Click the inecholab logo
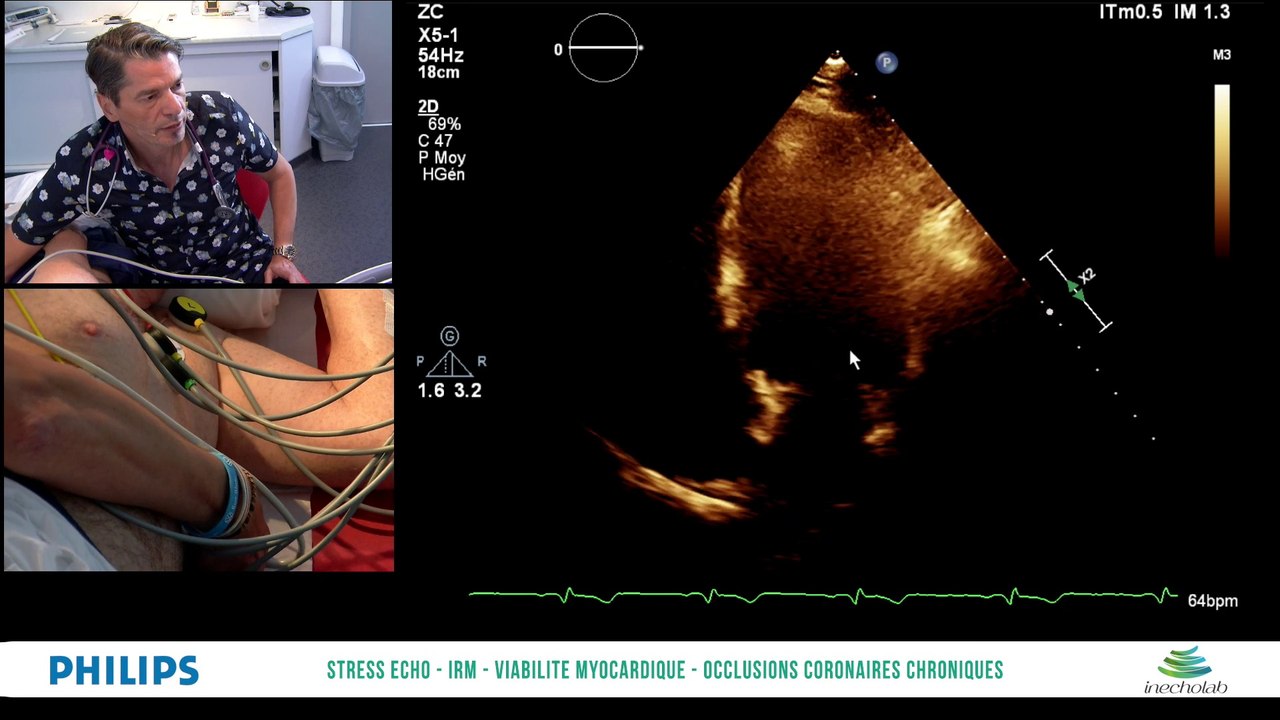The height and width of the screenshot is (720, 1280). (1185, 670)
